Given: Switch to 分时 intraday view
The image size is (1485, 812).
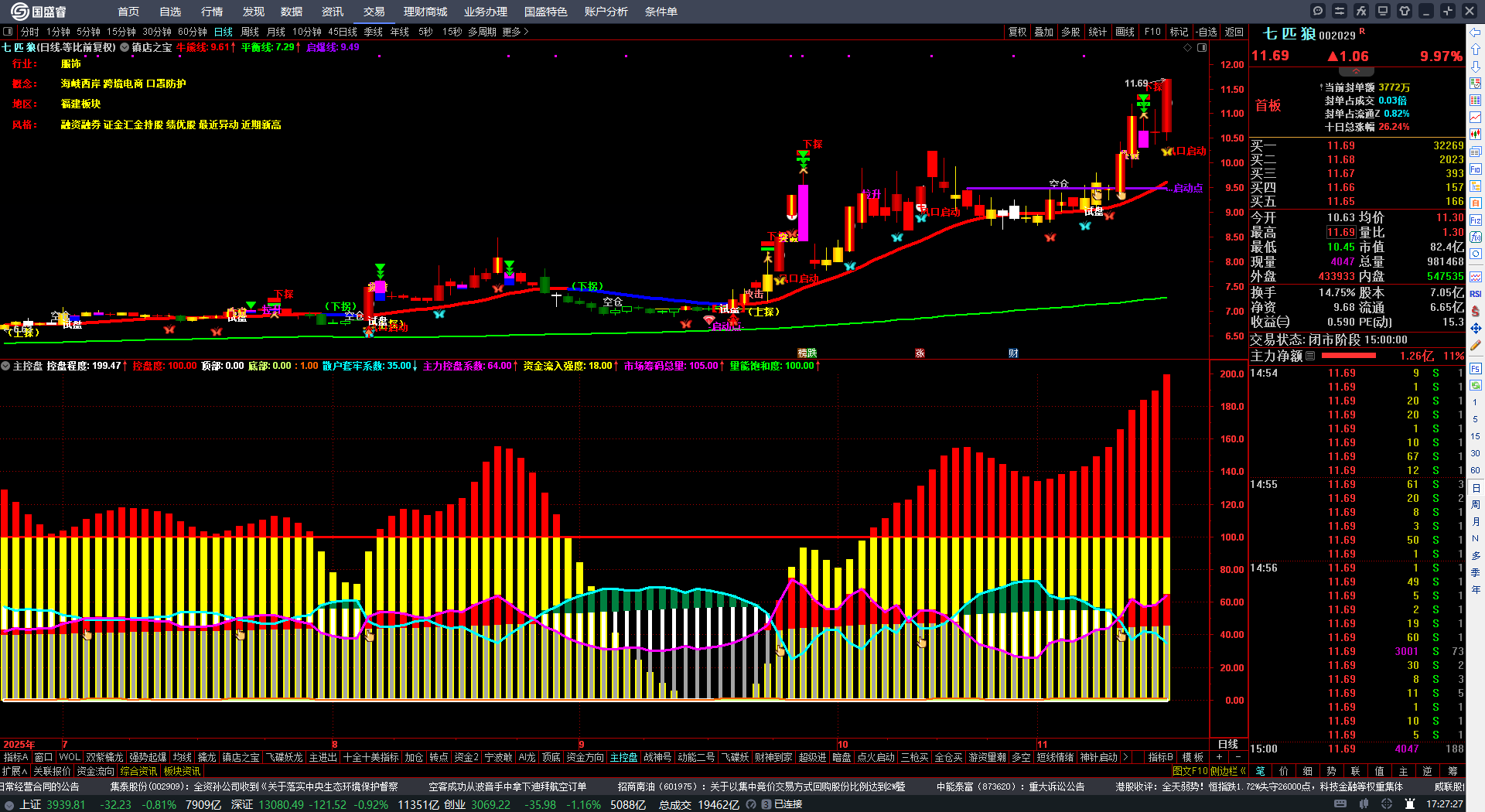Looking at the screenshot, I should (29, 32).
